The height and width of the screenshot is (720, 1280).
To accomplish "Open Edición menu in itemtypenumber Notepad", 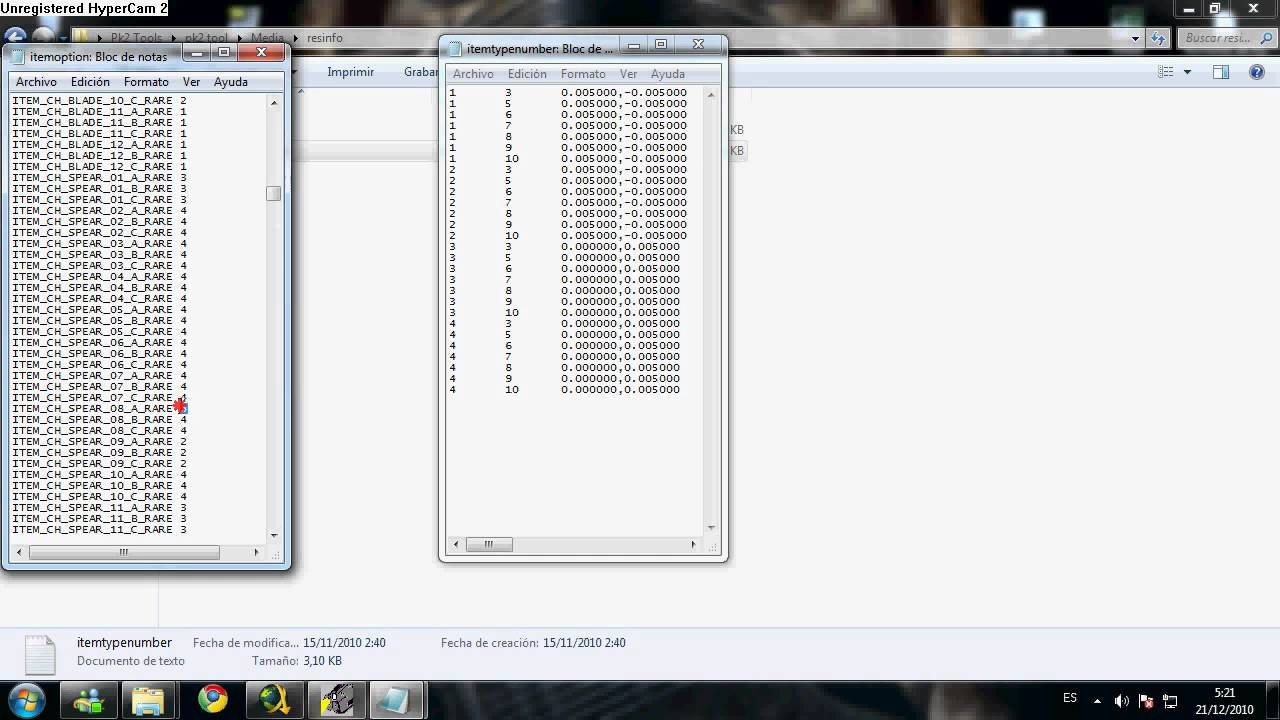I will coord(527,74).
